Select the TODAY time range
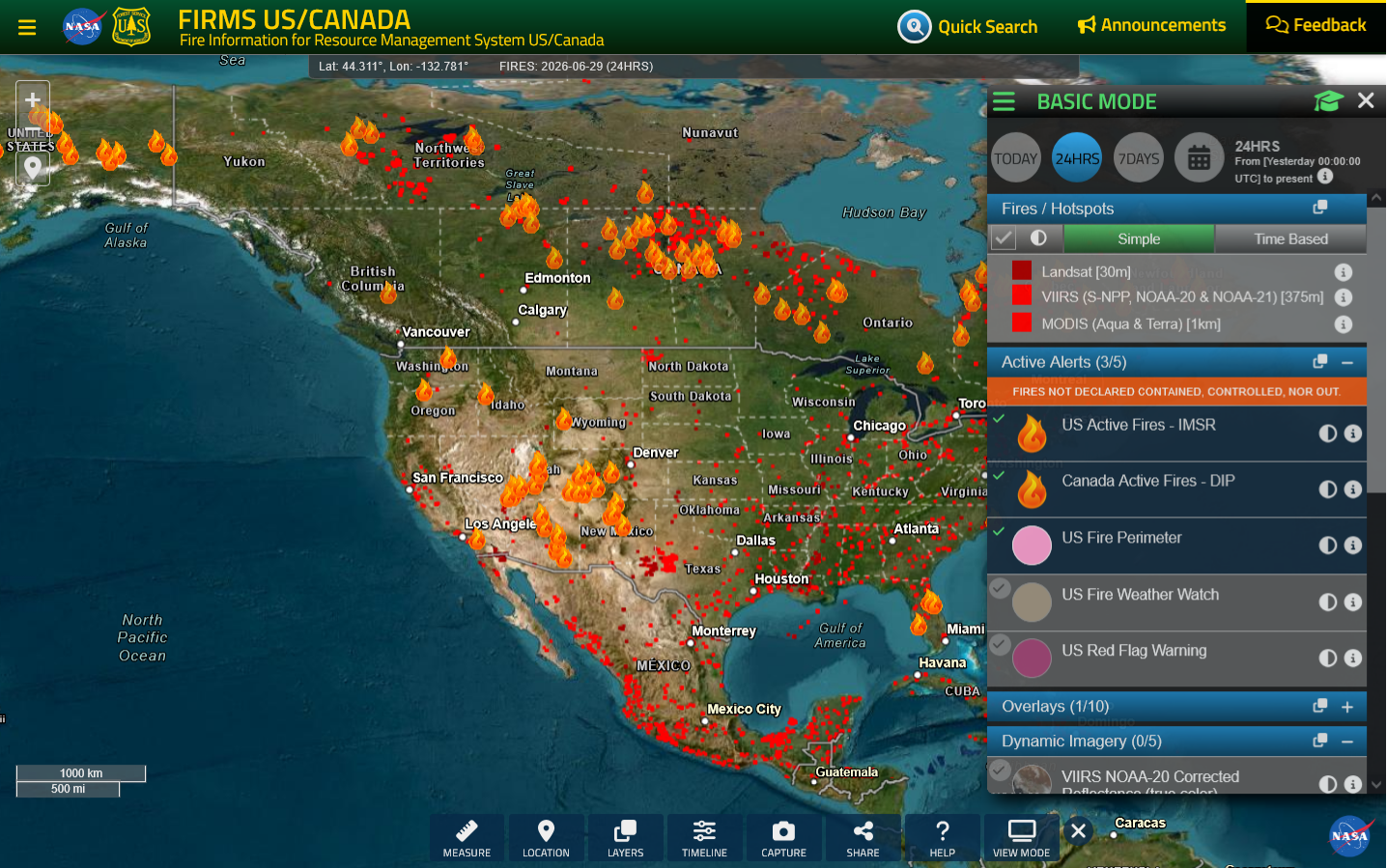This screenshot has width=1387, height=868. pyautogui.click(x=1016, y=158)
